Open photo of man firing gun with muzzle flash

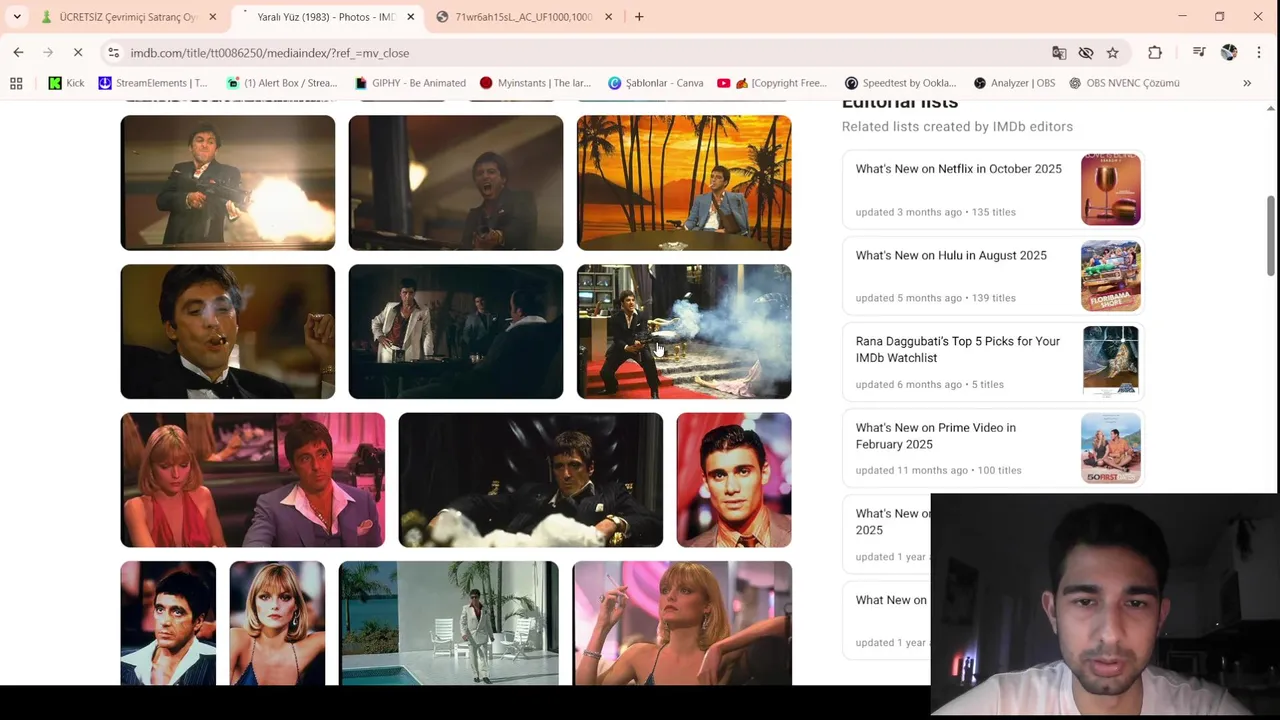coord(228,183)
